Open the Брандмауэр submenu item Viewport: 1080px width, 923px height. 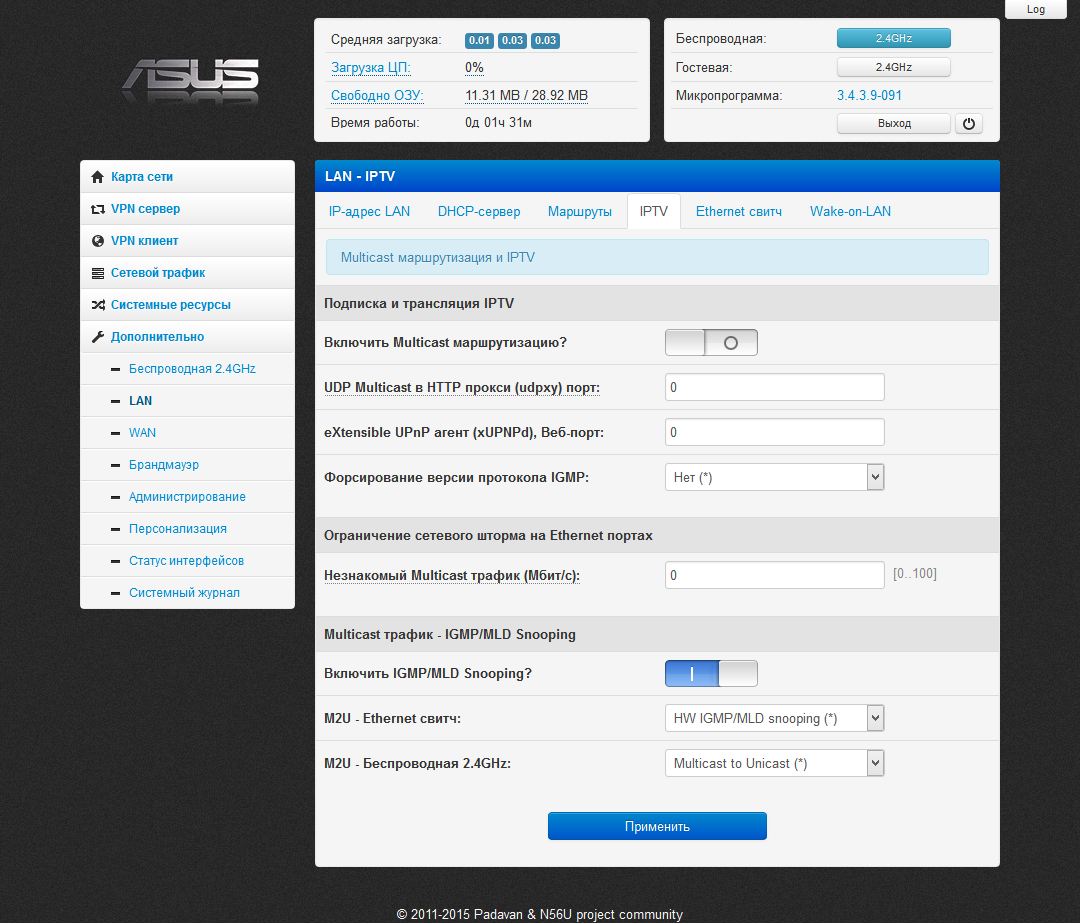pyautogui.click(x=187, y=465)
